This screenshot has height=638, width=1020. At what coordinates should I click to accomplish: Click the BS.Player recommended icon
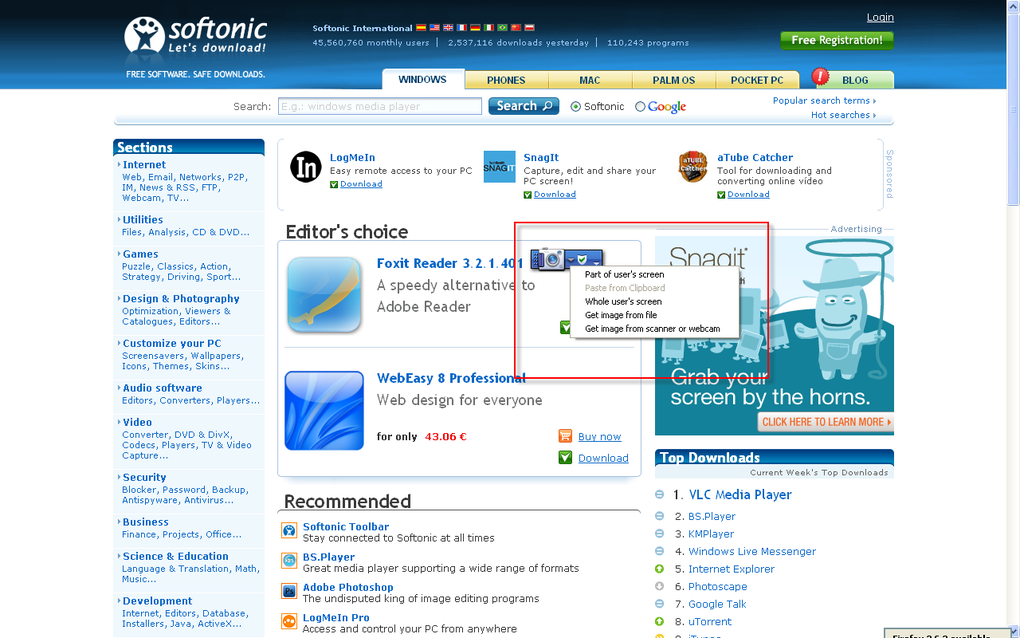289,561
